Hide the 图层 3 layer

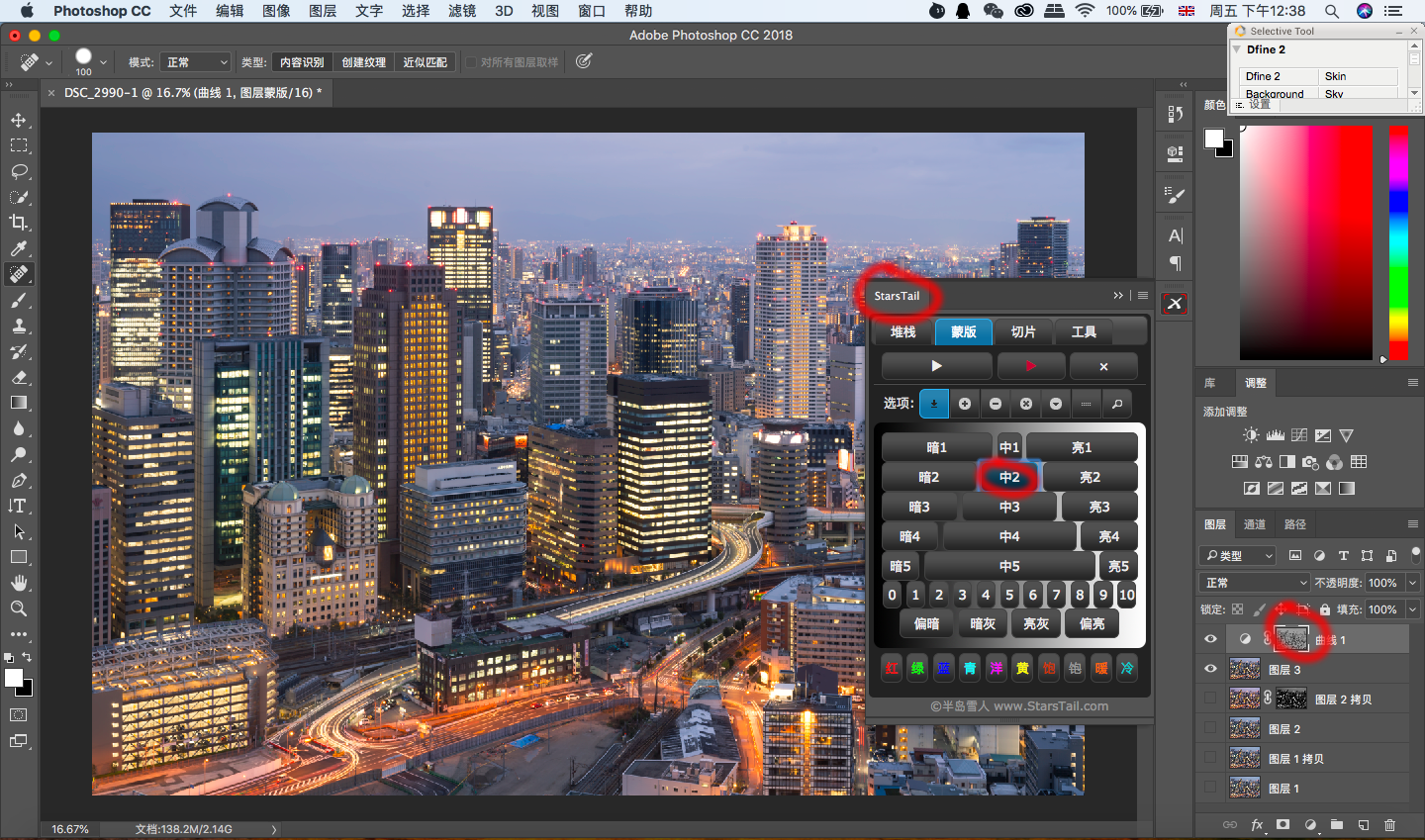click(1210, 669)
